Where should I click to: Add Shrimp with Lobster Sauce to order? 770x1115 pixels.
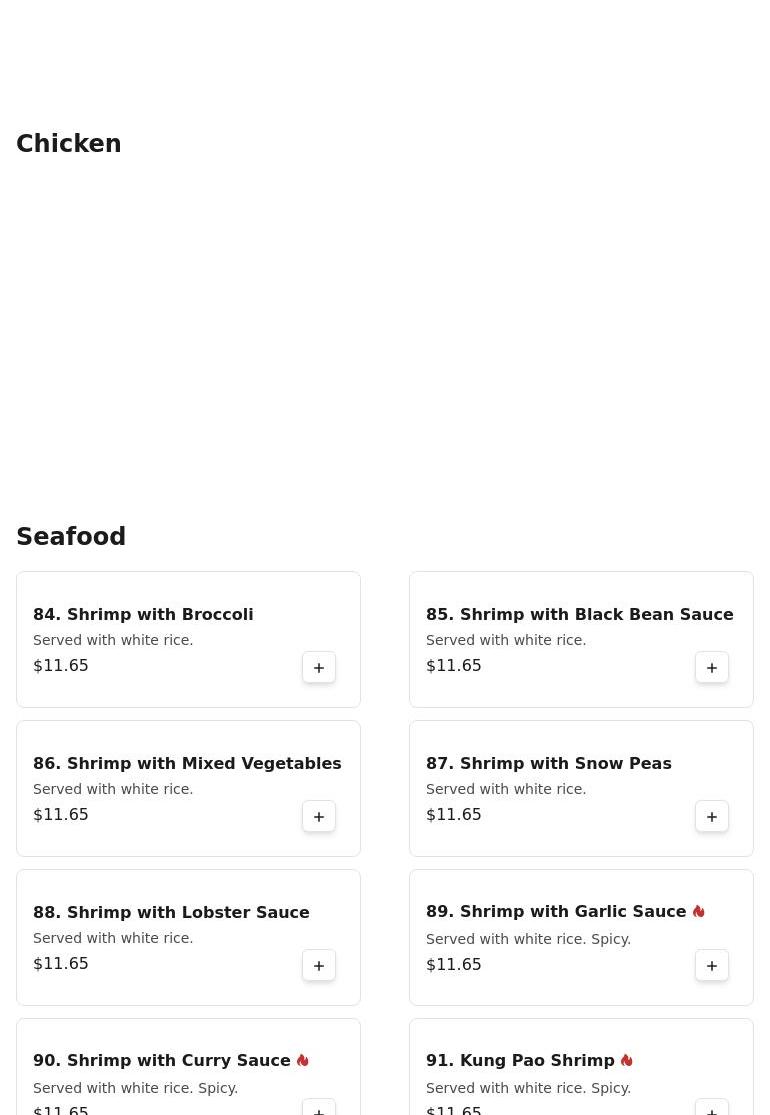tap(319, 966)
